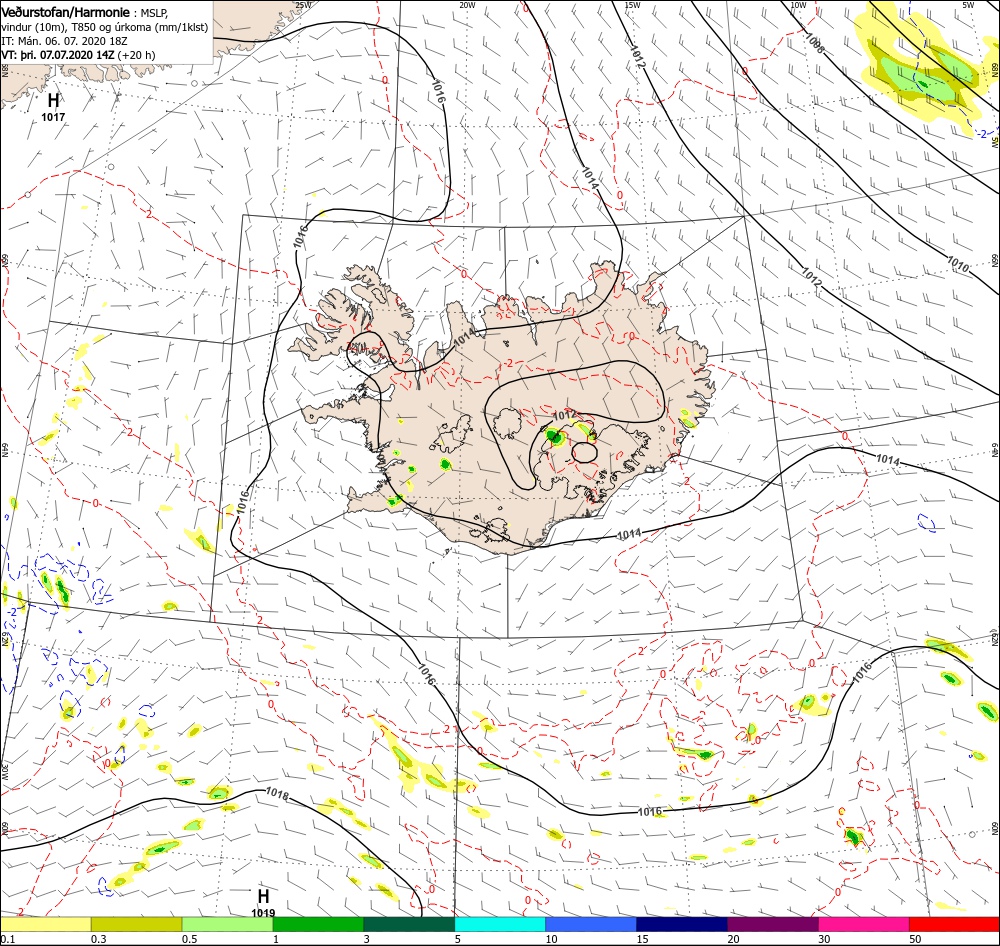Click the cyan 5 mm legend swatch
Viewport: 1000px width, 946px height.
coord(500,924)
